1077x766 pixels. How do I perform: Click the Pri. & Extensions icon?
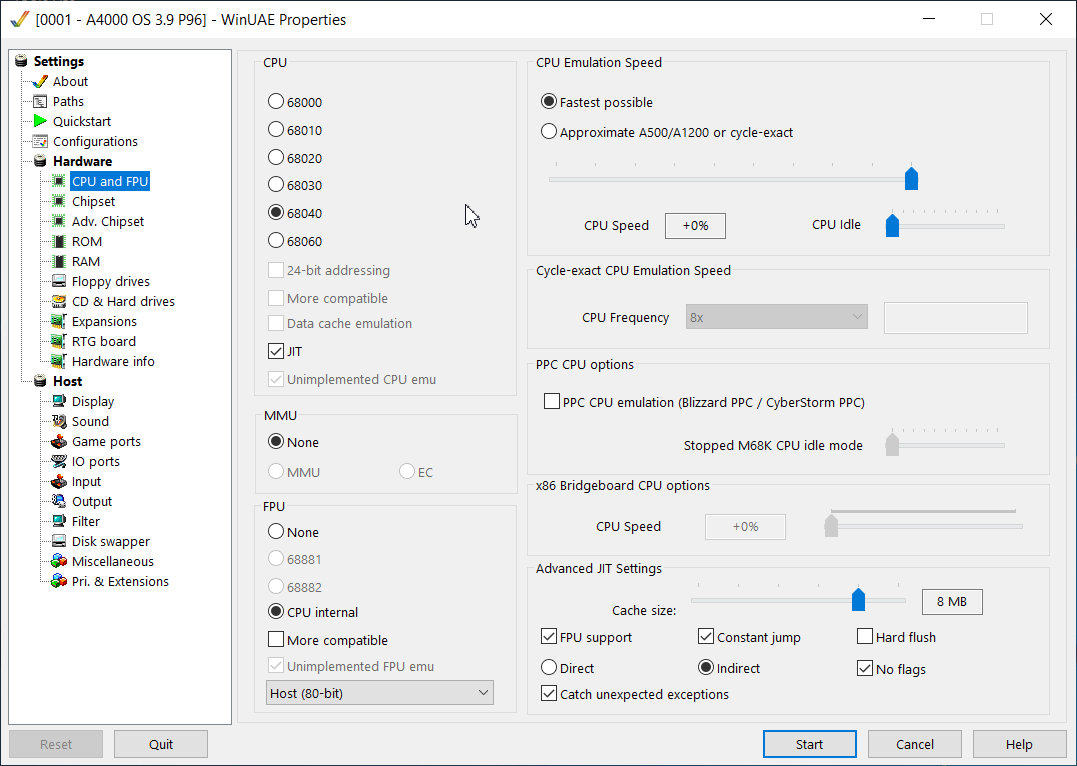click(59, 581)
